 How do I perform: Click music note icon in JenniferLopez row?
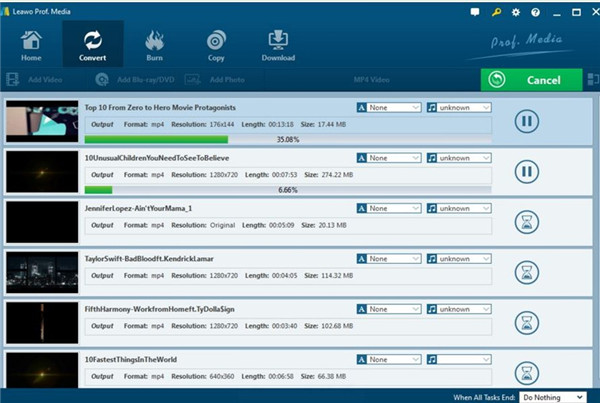click(x=432, y=208)
